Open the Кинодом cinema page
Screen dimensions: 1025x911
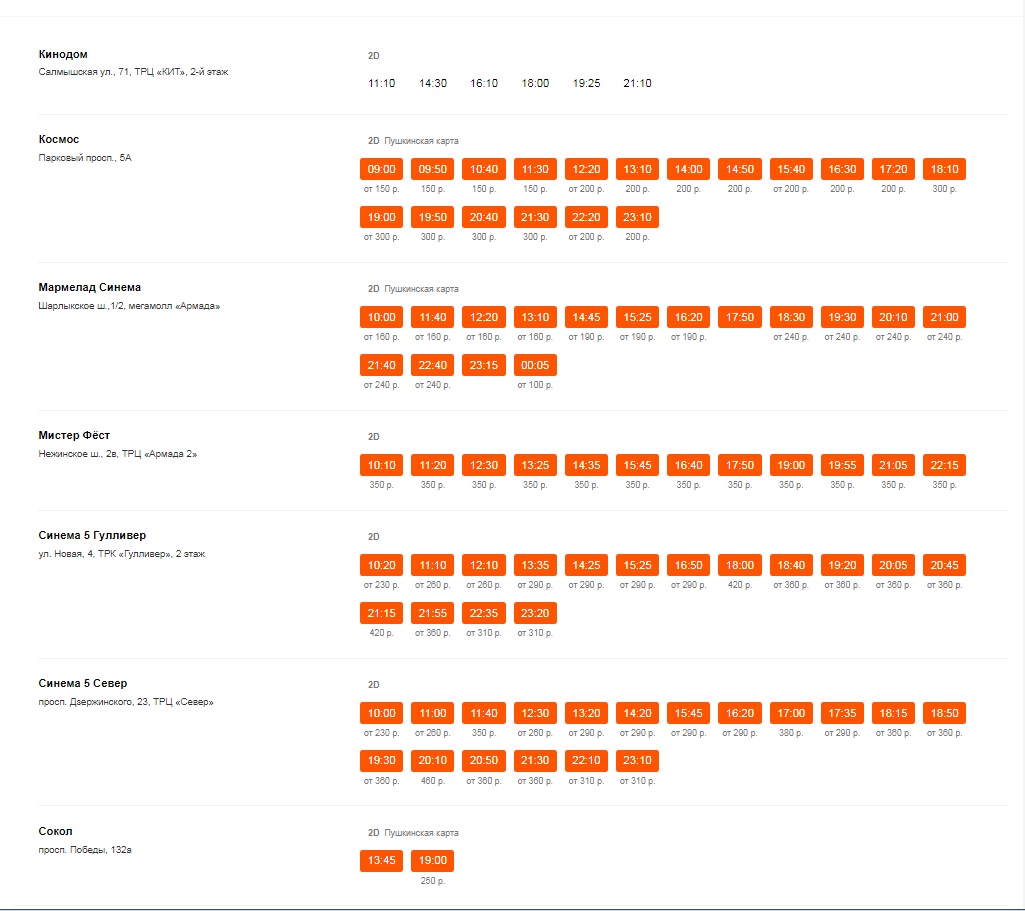(62, 54)
